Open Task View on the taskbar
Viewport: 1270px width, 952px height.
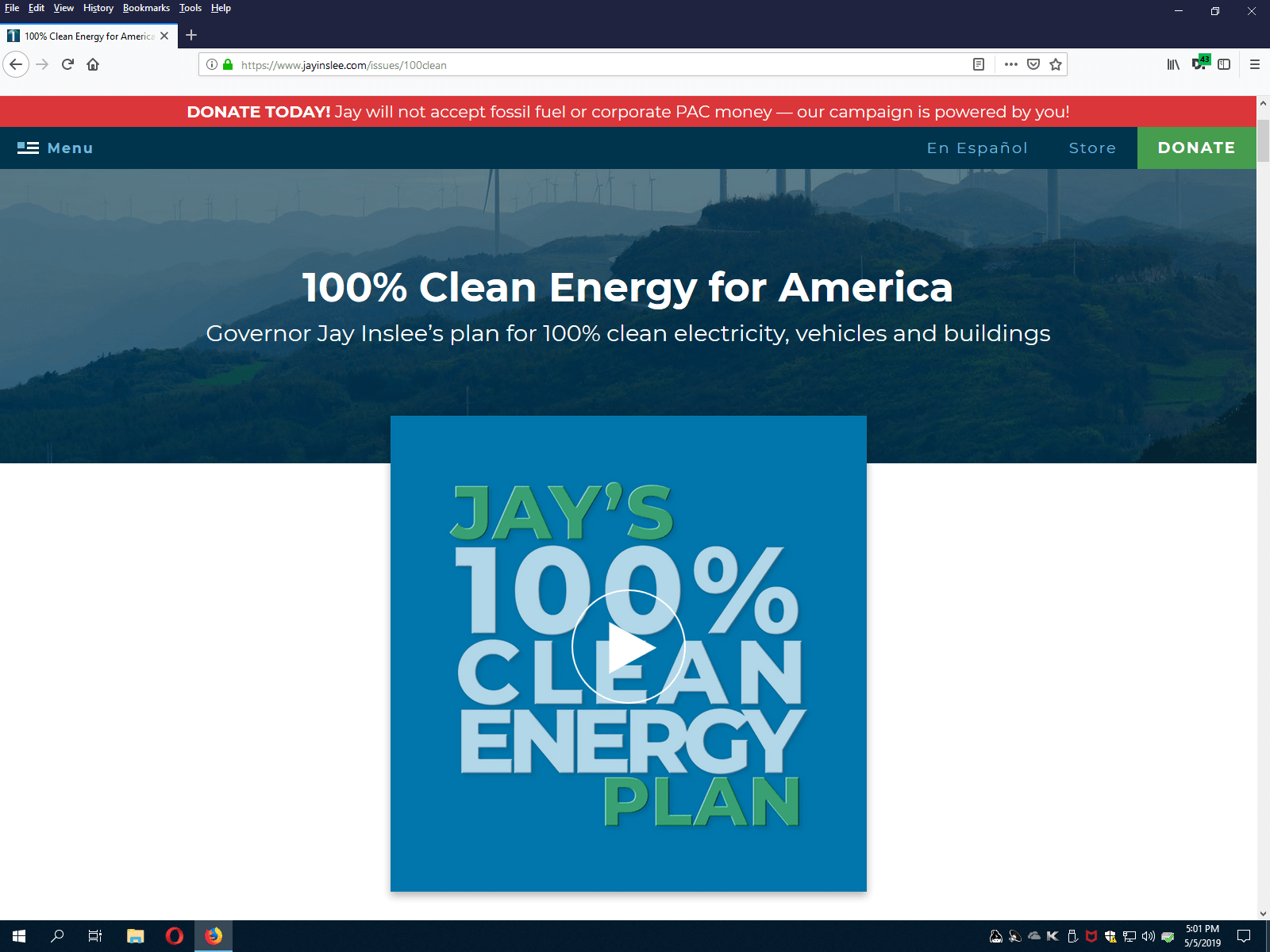95,936
